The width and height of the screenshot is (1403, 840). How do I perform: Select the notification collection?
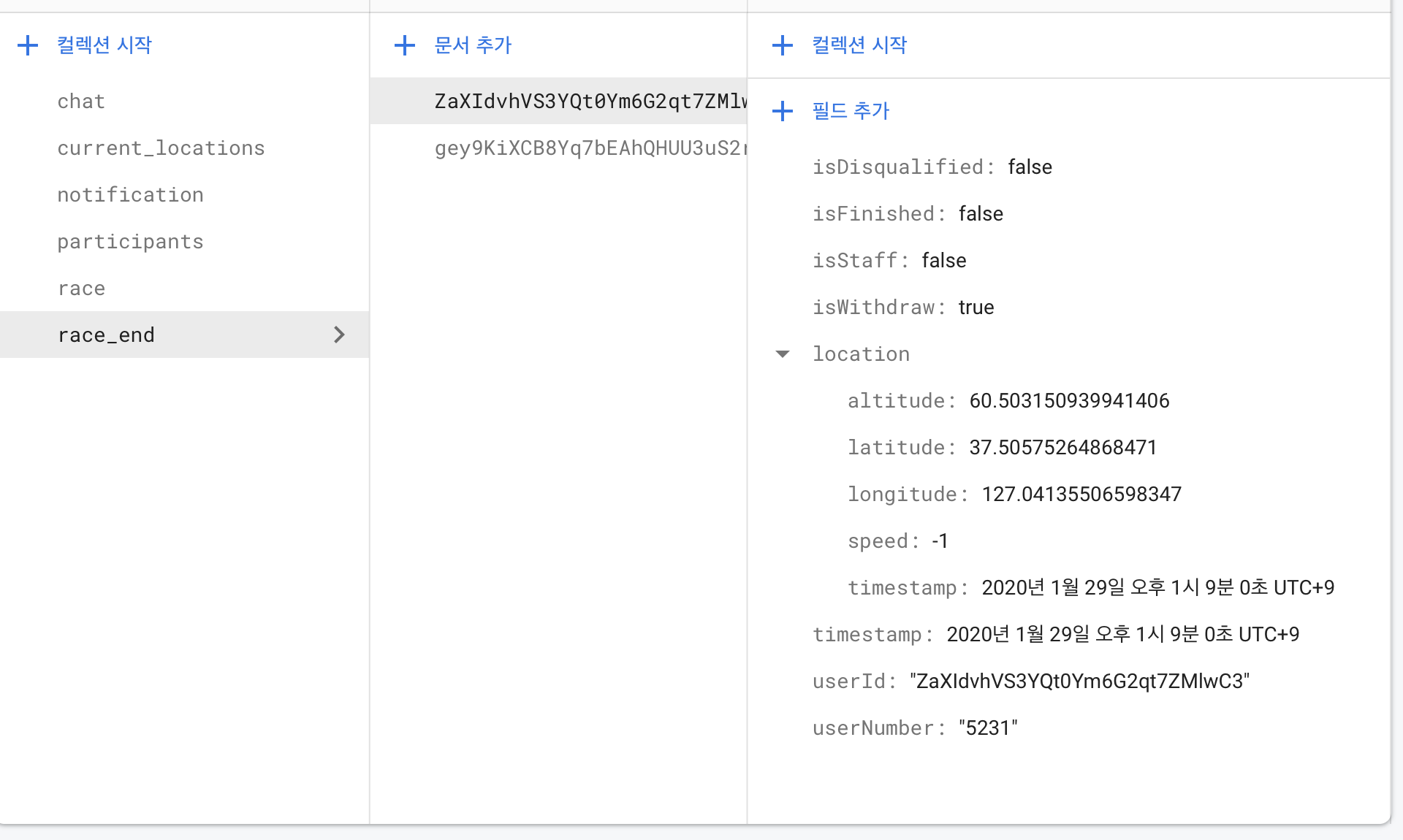tap(130, 195)
